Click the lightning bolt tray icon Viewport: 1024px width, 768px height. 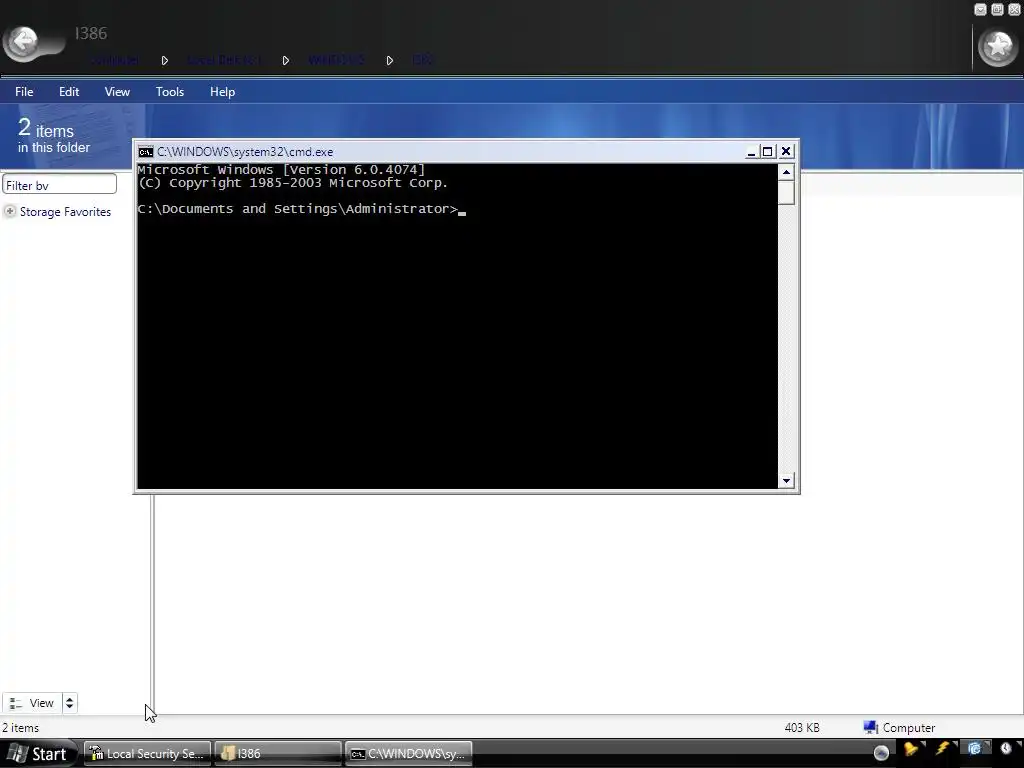(x=943, y=749)
